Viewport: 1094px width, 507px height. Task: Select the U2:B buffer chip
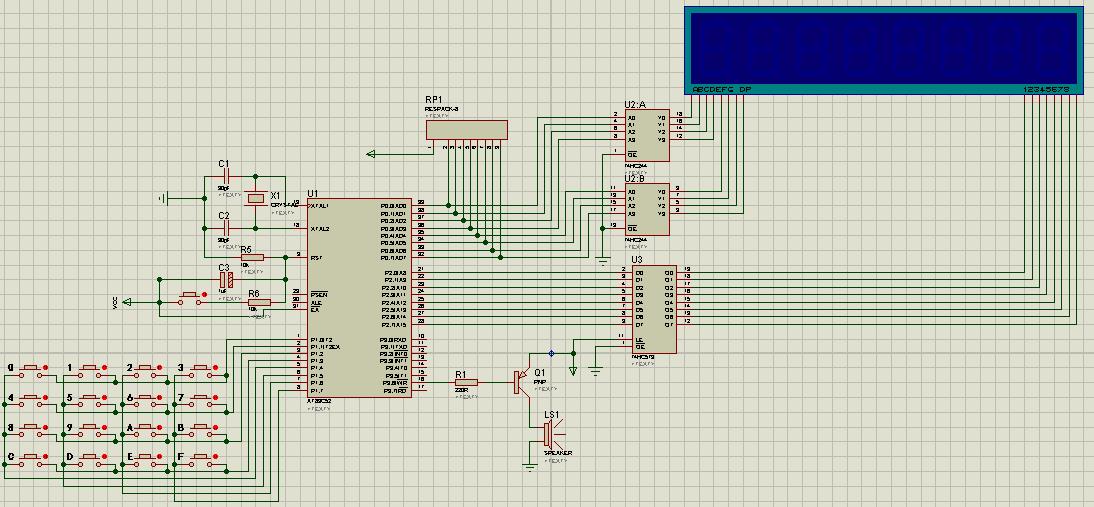(x=647, y=208)
